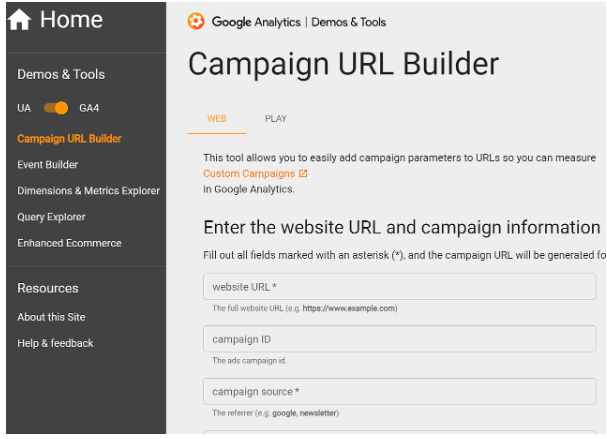Click the Resources sidebar heading
This screenshot has height=439, width=607.
[x=48, y=288]
